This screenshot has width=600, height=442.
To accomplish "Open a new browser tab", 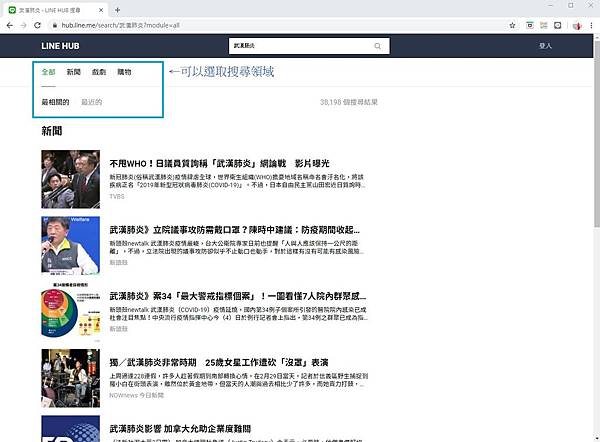I will point(117,10).
